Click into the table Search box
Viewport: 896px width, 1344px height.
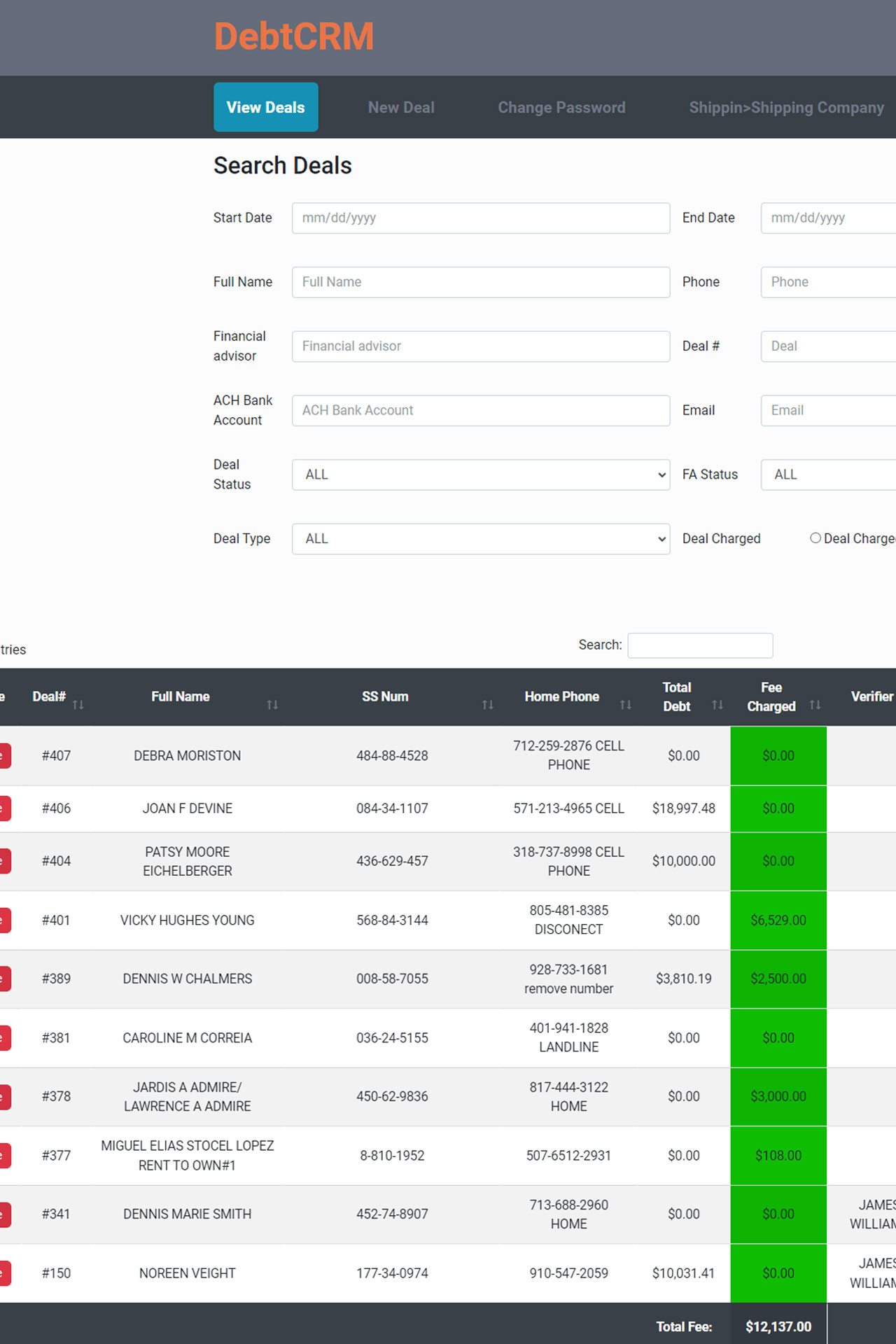pos(700,645)
